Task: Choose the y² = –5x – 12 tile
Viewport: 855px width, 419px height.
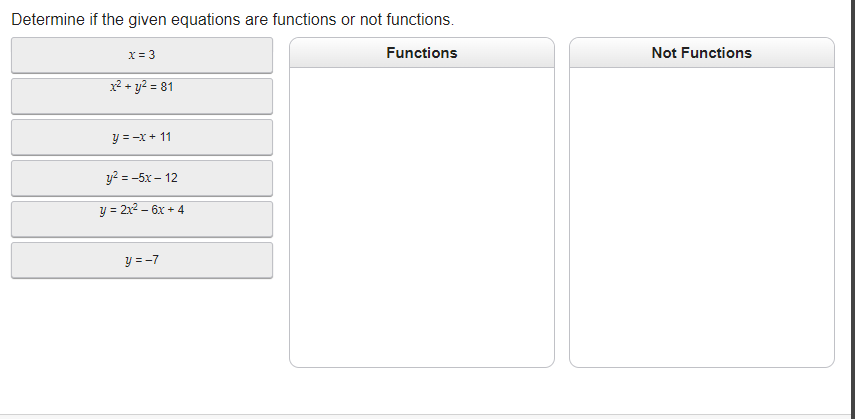Action: coord(142,178)
